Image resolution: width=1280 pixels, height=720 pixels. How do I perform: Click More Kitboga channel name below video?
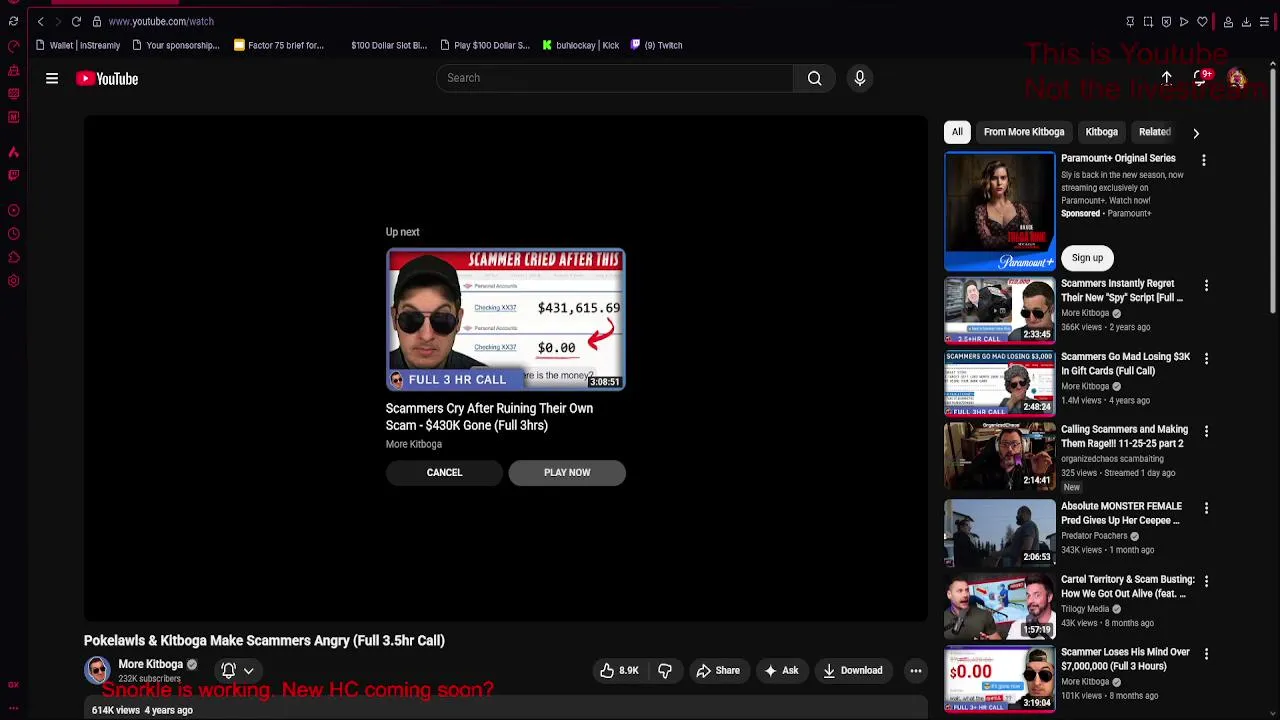click(151, 664)
